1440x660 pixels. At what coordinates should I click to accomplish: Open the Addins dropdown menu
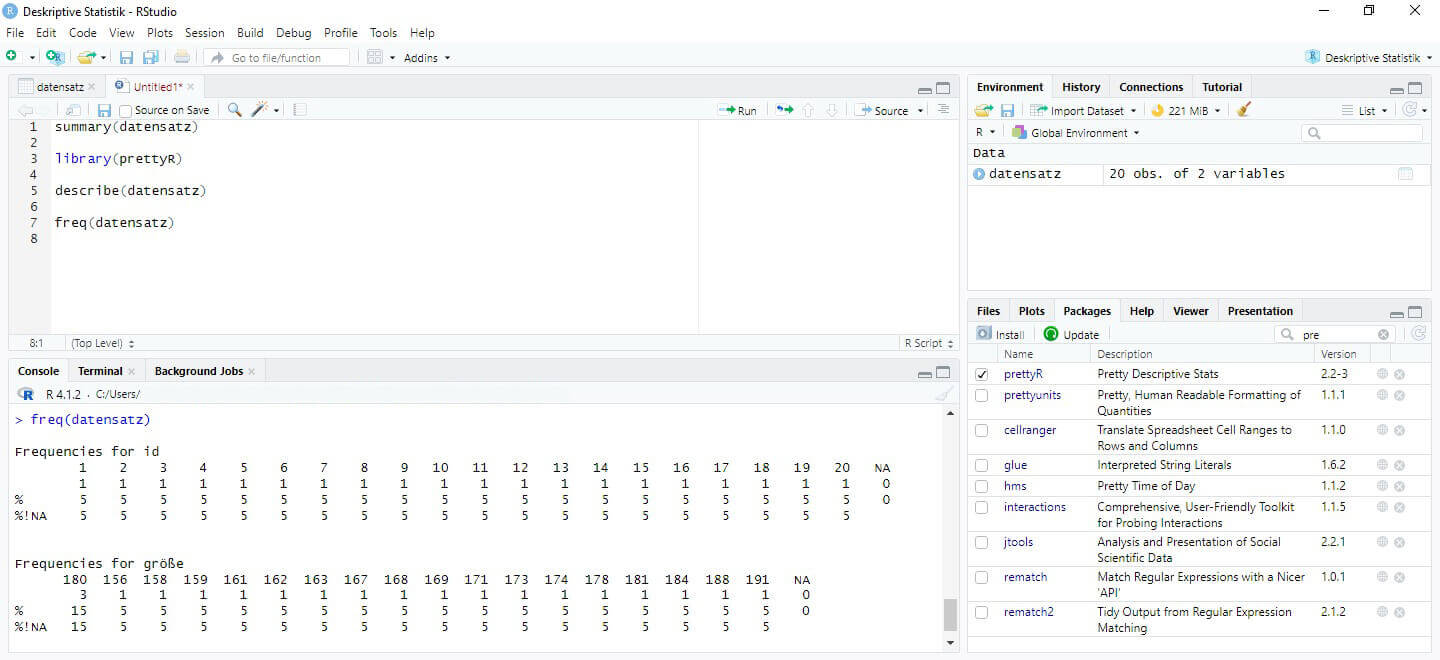point(426,58)
